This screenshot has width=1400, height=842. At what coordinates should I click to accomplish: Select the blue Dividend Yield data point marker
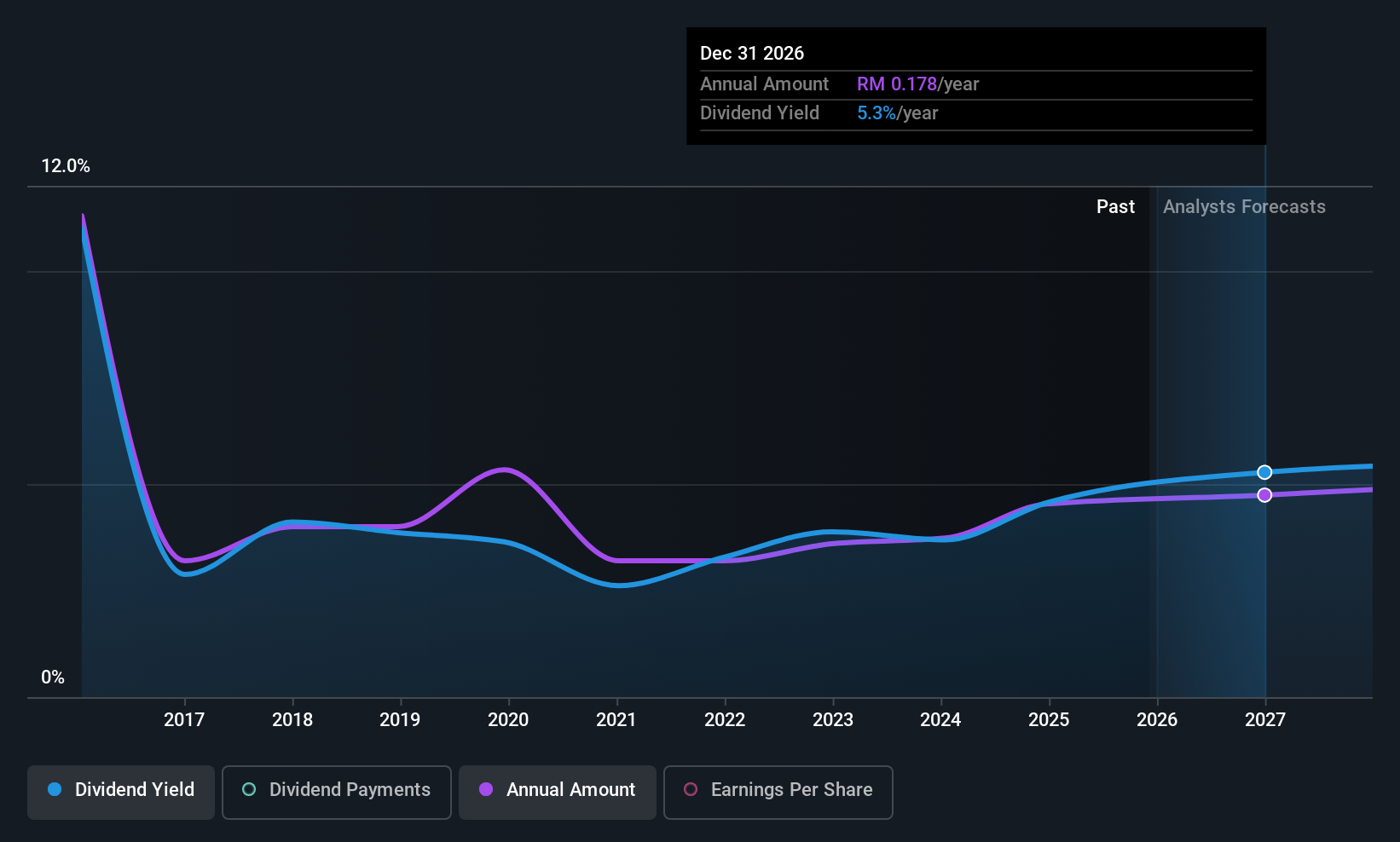(x=1264, y=472)
